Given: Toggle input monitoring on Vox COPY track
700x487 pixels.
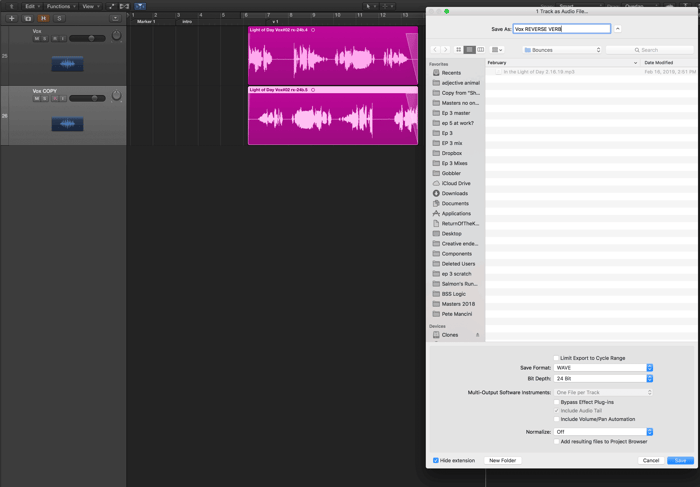Looking at the screenshot, I should point(63,99).
